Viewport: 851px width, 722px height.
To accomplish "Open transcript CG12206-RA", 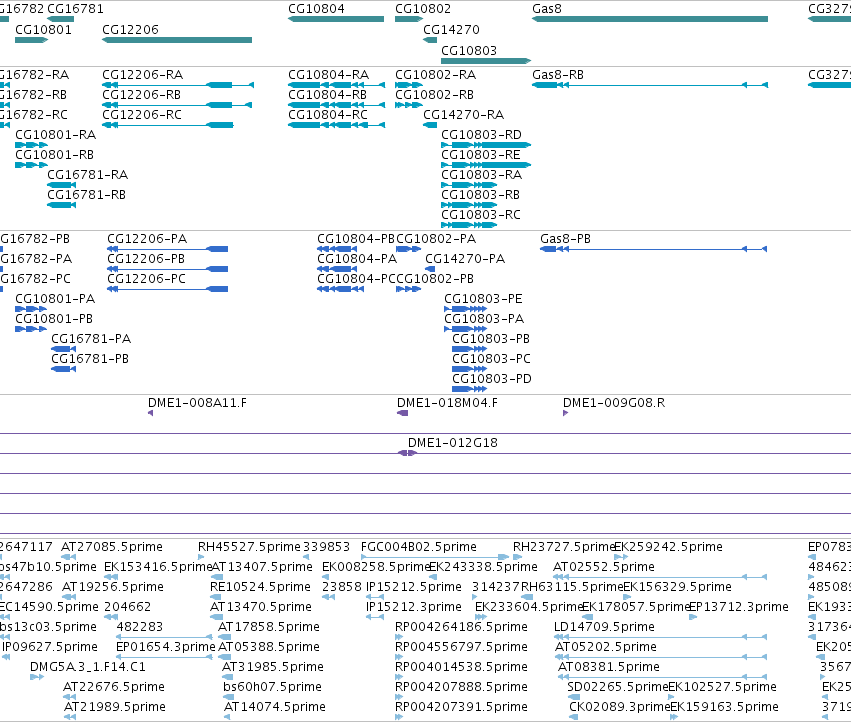I will pos(178,85).
